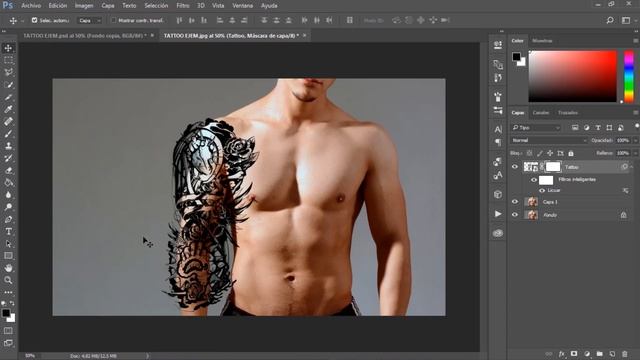Viewport: 640px width, 360px height.
Task: Collapse the Tattoo layer smart filters
Action: point(631,167)
